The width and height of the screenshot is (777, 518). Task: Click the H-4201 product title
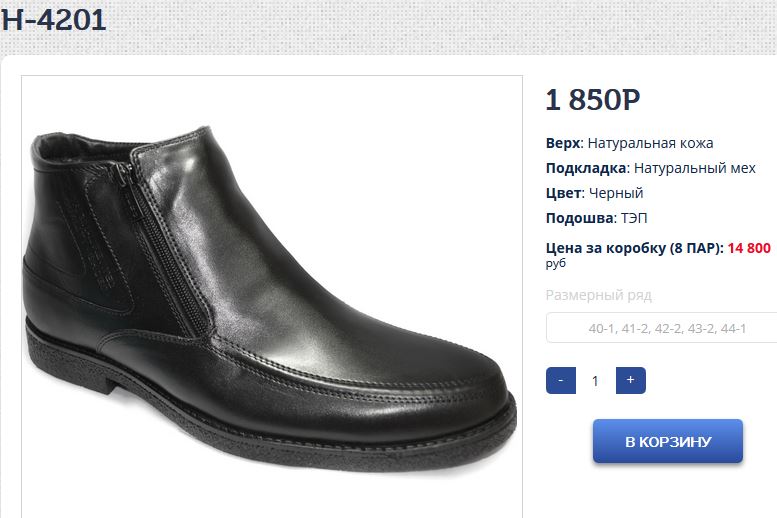54,19
